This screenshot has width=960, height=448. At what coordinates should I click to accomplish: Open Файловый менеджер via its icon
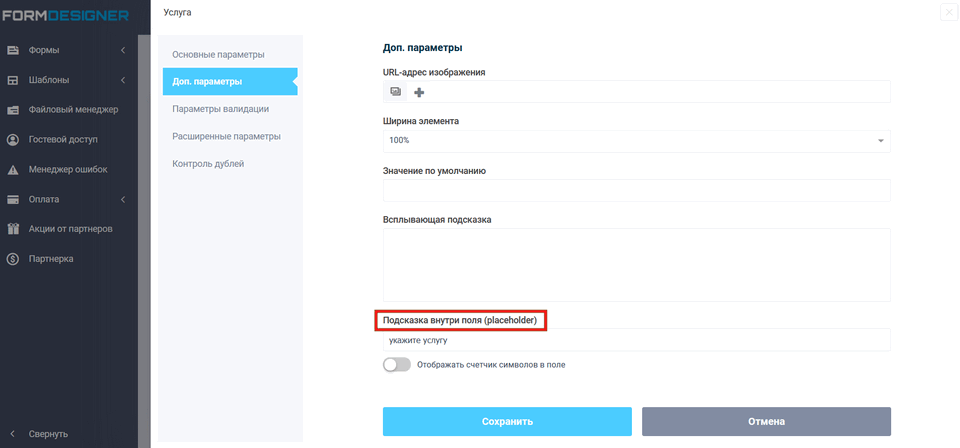[x=14, y=110]
